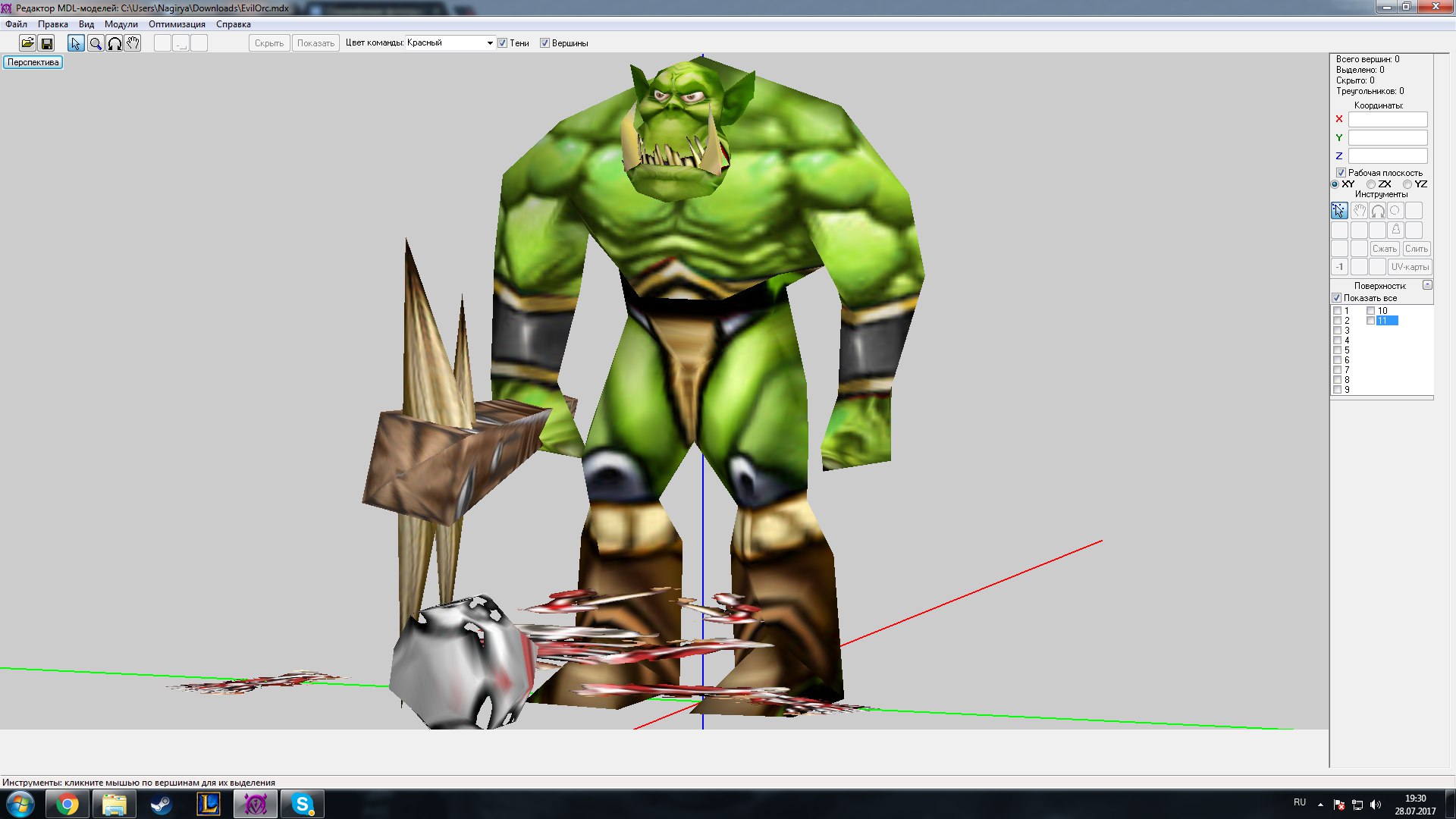1456x819 pixels.
Task: Check surface 9 checkbox
Action: [1337, 390]
